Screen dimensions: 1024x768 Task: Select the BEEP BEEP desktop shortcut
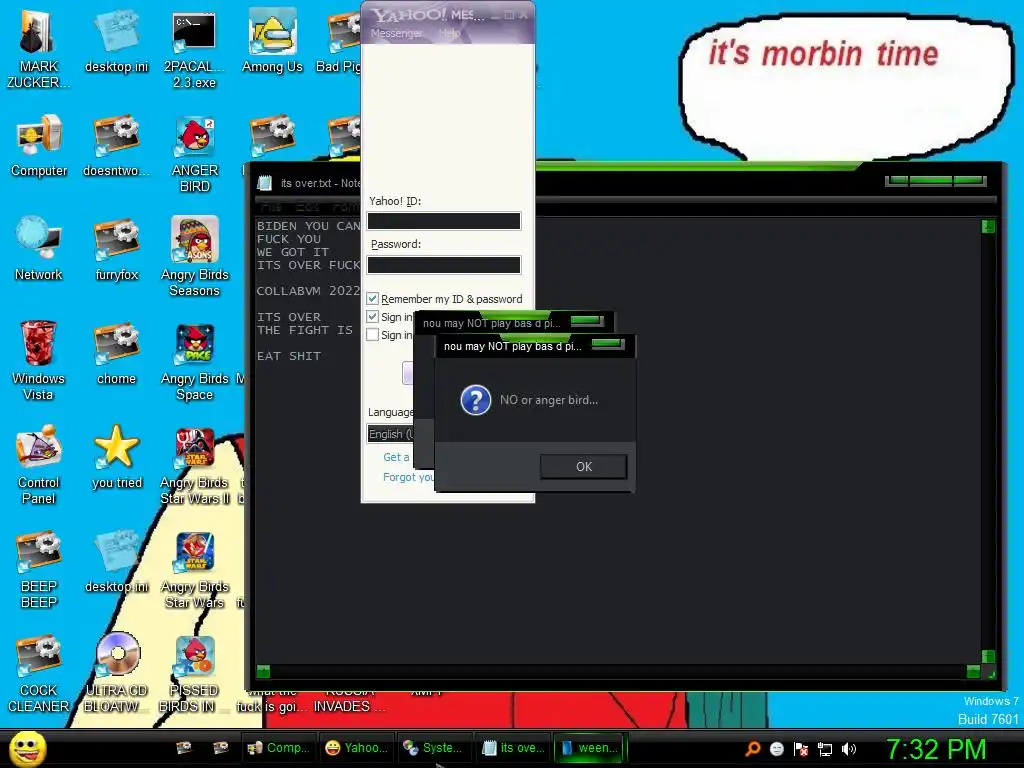point(39,569)
